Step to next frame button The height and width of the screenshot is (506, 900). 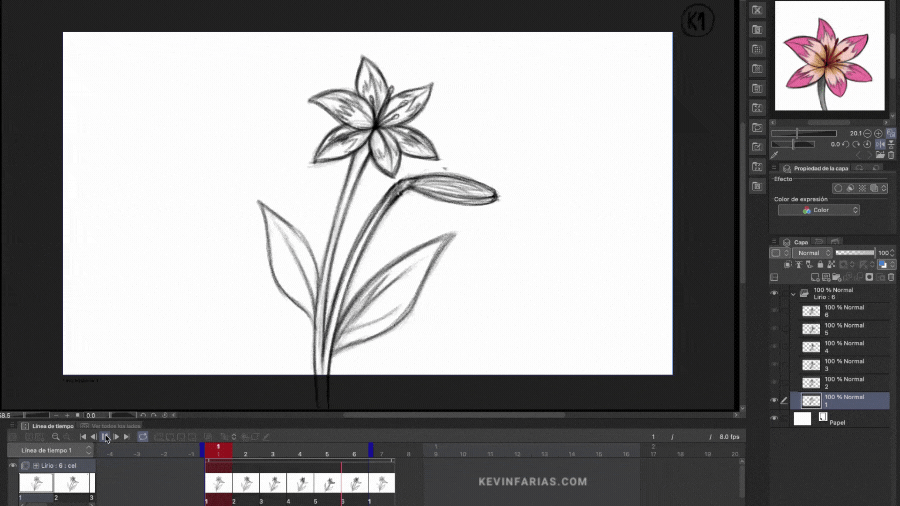(x=116, y=437)
